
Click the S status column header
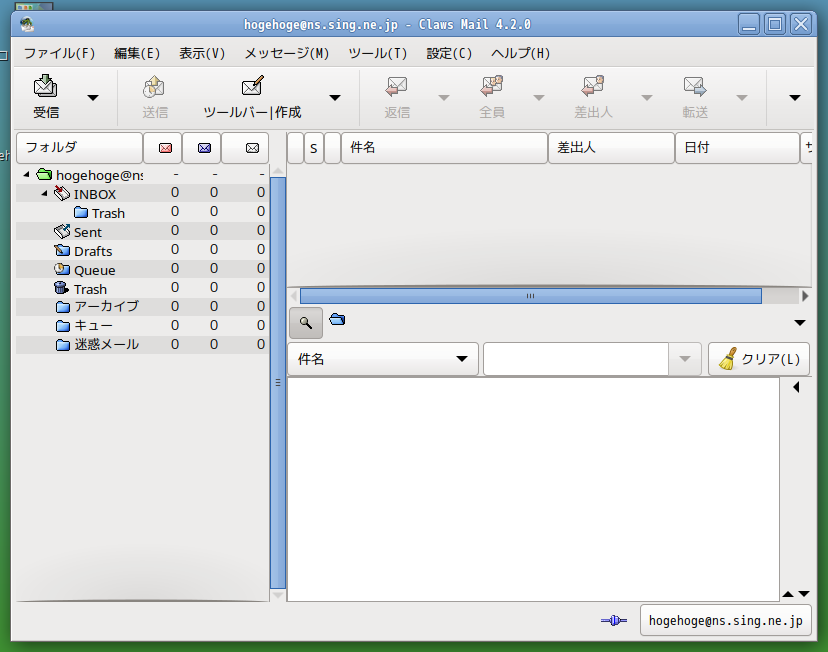314,148
